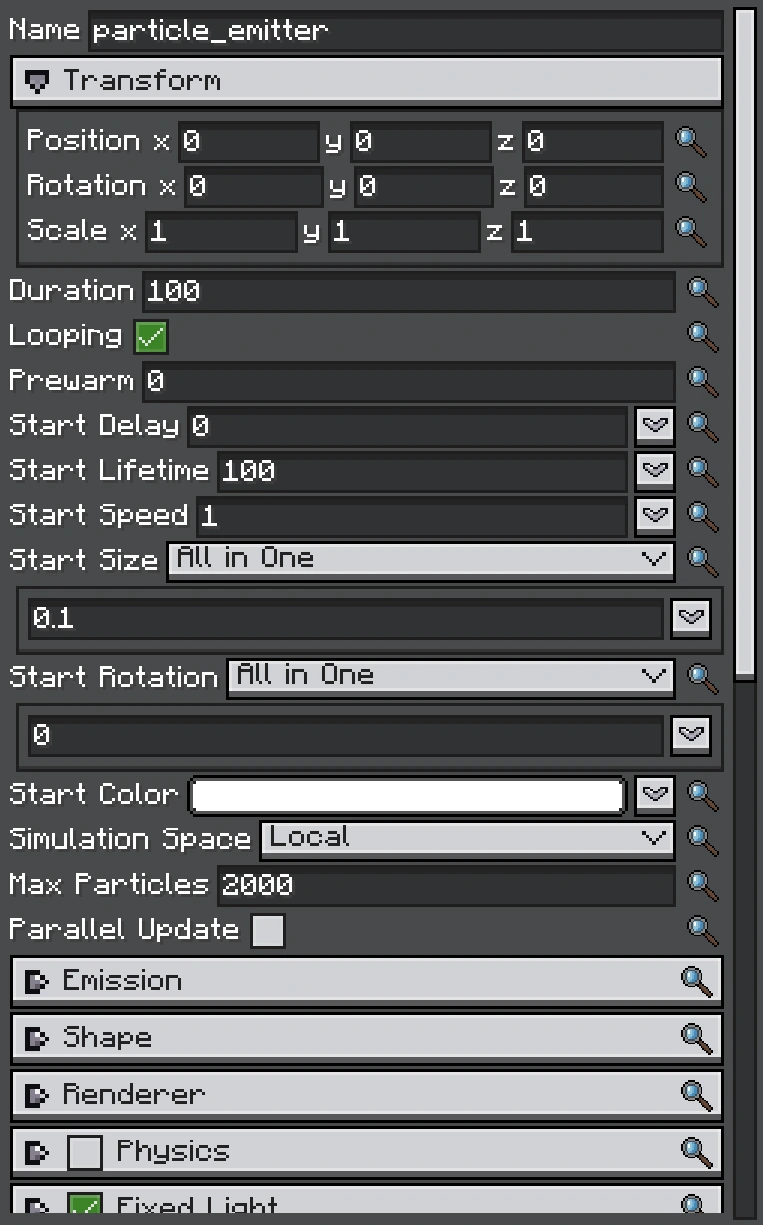Click the Scale x input field
The height and width of the screenshot is (1225, 763).
(222, 232)
